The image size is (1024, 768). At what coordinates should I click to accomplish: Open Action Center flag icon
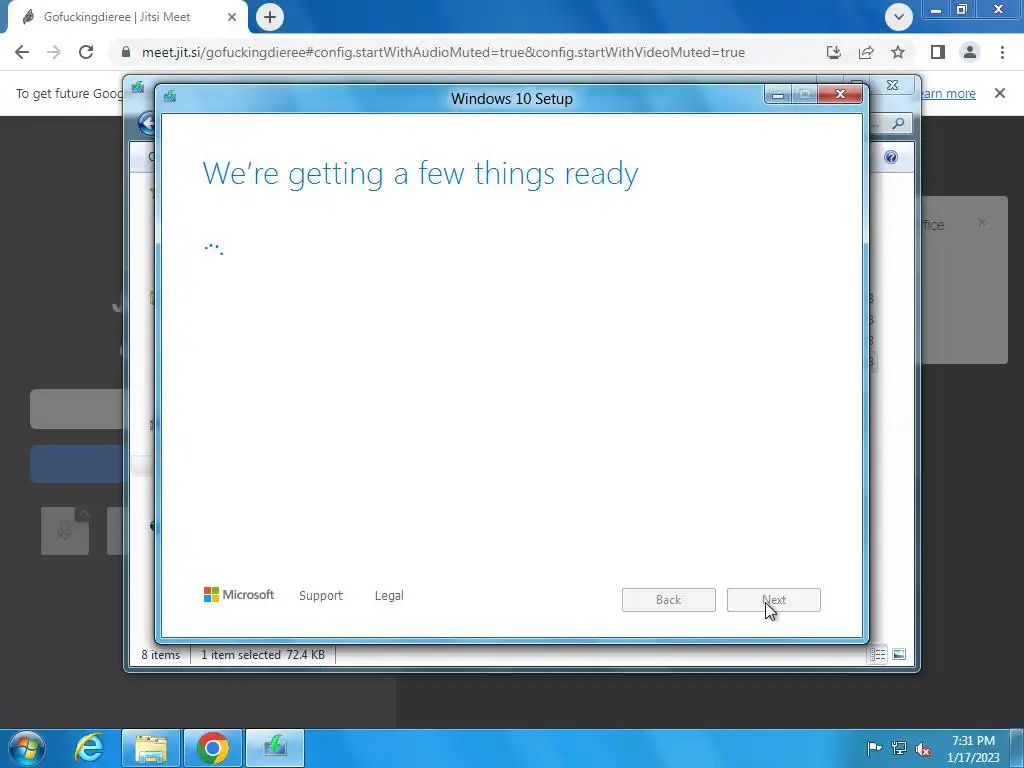874,748
